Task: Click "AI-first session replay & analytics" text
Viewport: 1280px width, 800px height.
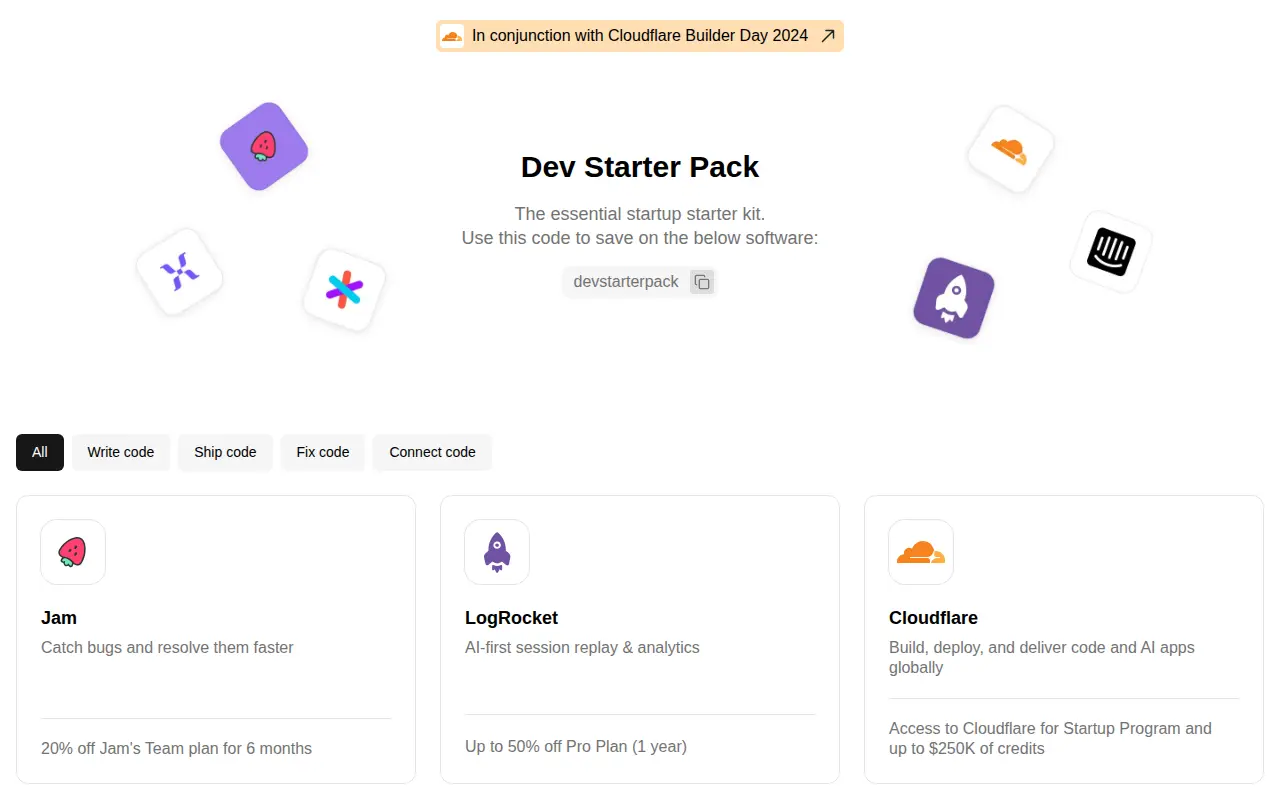Action: 582,648
